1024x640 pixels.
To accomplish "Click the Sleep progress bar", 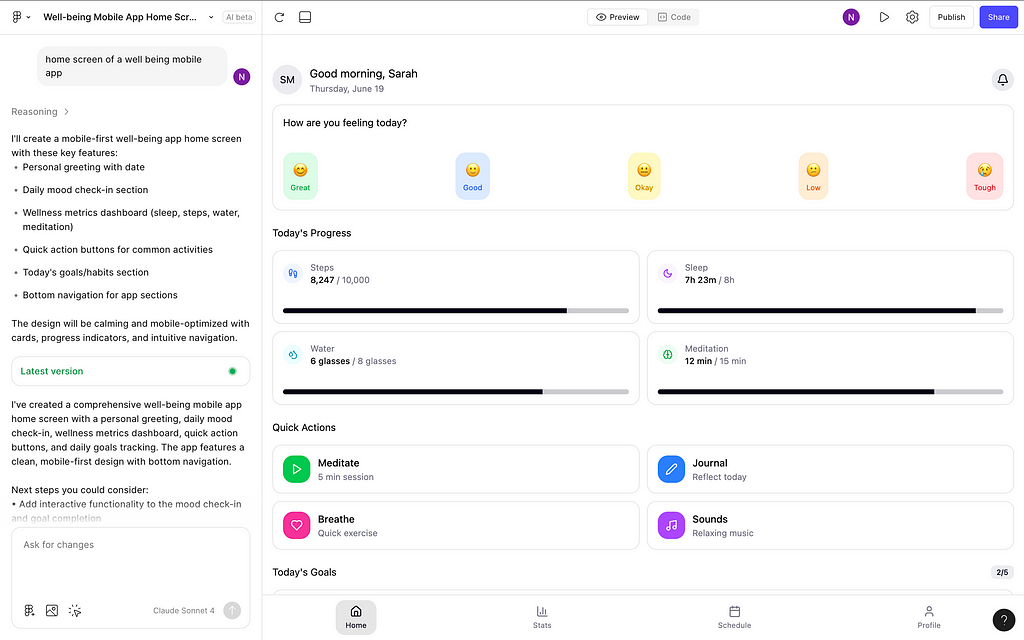I will 830,311.
